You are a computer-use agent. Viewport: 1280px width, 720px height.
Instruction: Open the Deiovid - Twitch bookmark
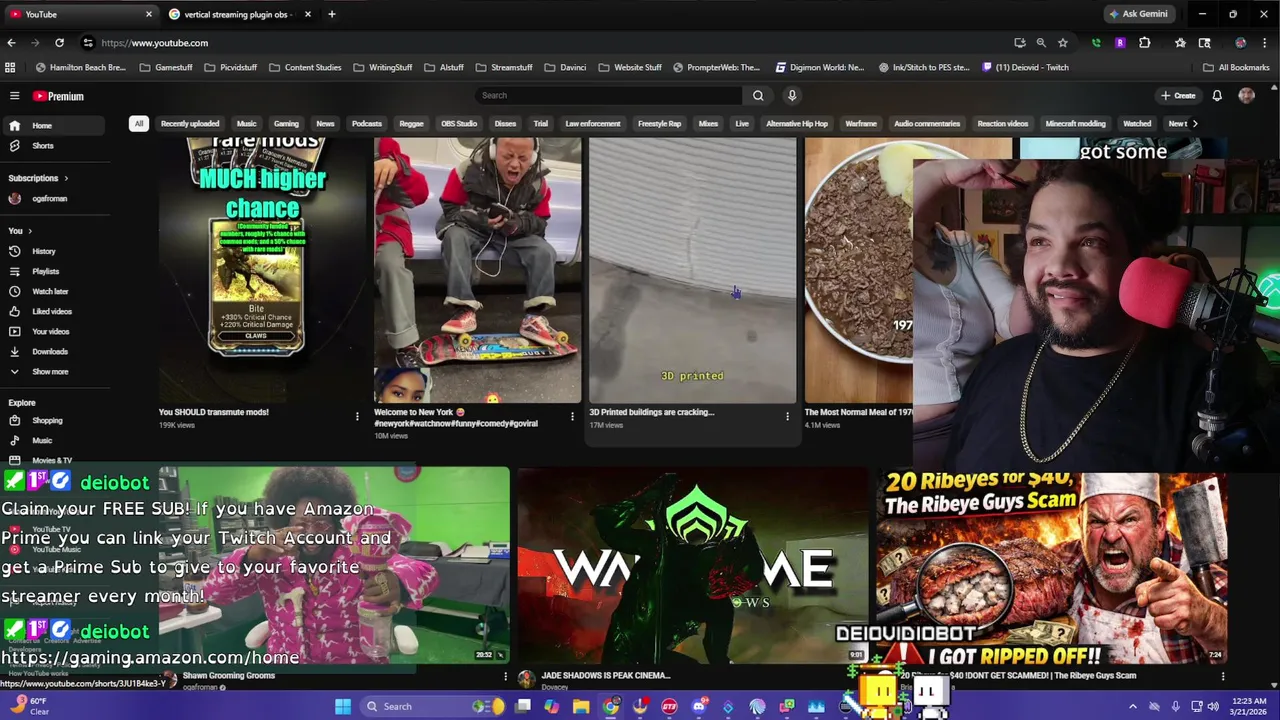pos(1025,67)
